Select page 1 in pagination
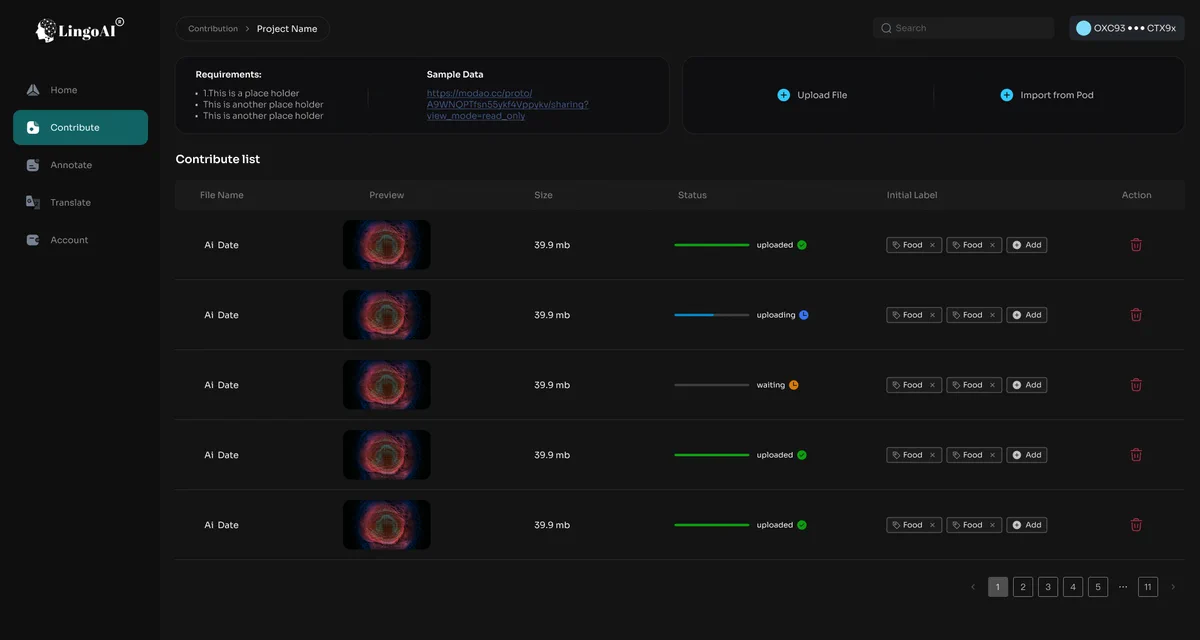This screenshot has width=1200, height=640. click(998, 587)
